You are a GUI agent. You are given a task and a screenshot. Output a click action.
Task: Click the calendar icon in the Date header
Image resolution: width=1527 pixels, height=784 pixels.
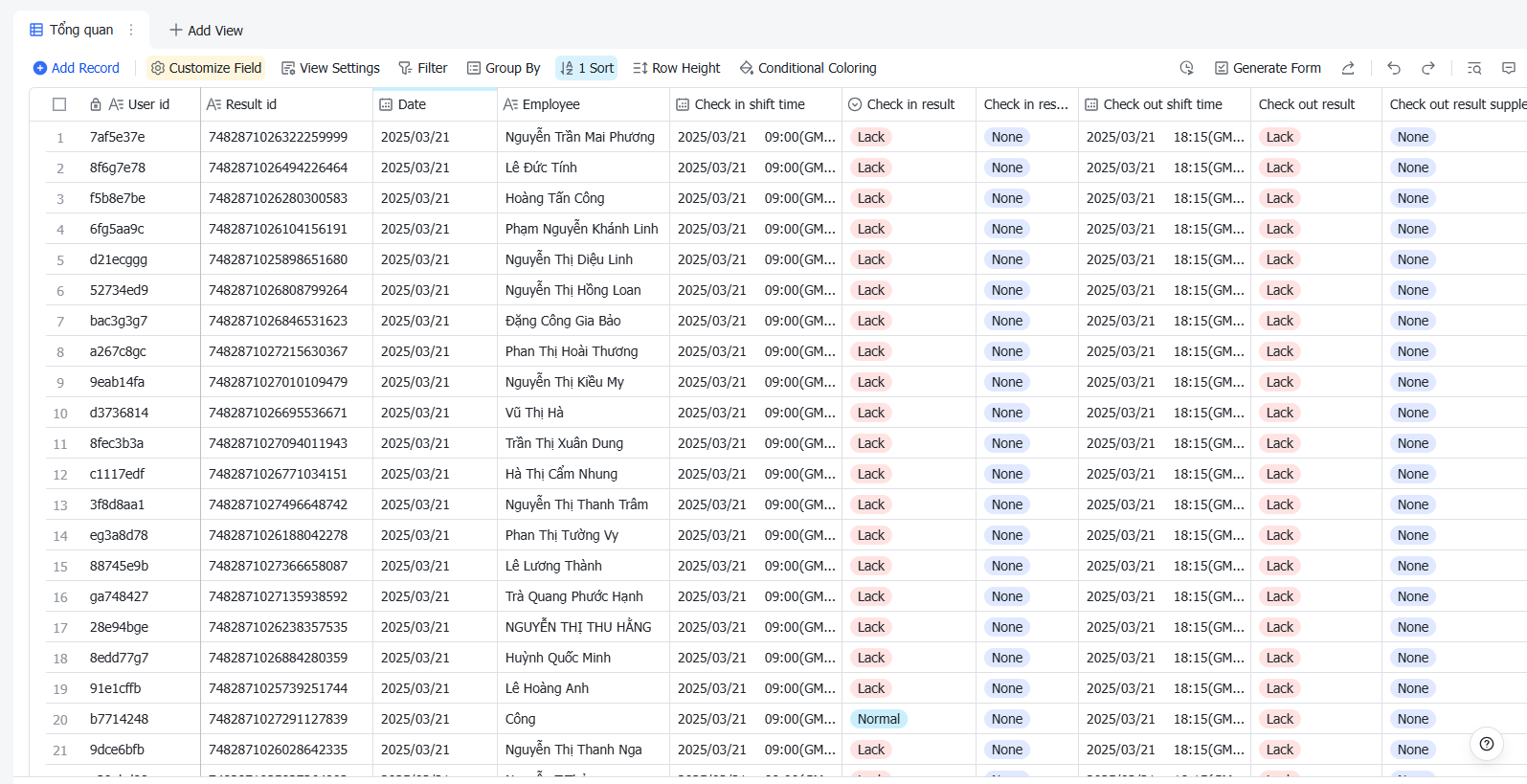tap(386, 104)
